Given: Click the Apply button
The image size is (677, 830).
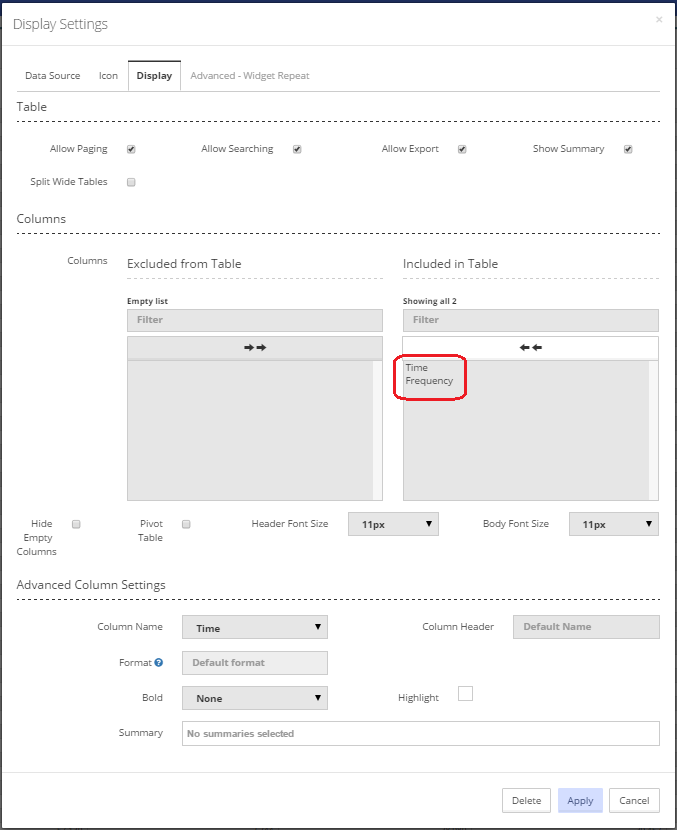Looking at the screenshot, I should (580, 800).
